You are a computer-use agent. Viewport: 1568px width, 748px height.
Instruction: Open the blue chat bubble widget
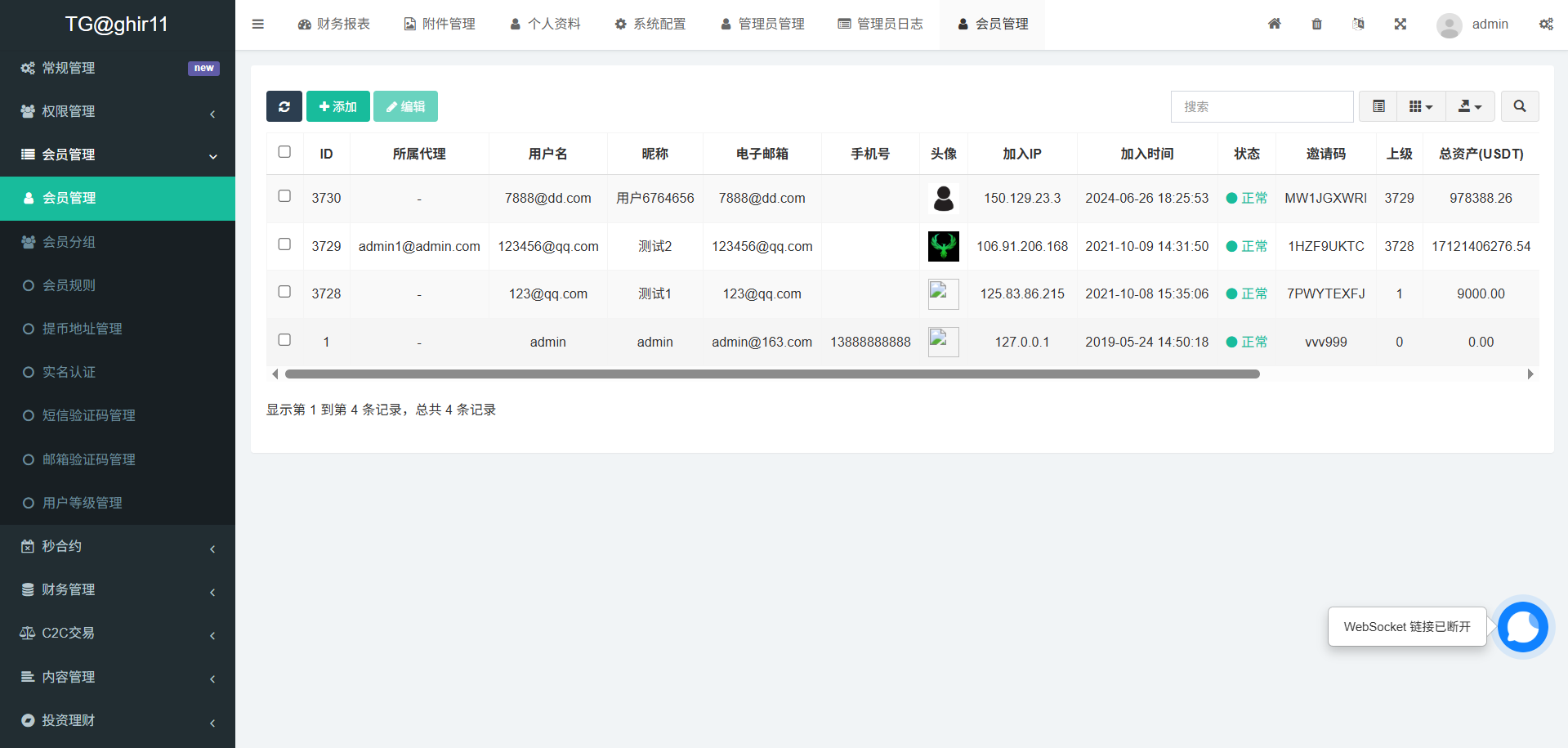1522,627
